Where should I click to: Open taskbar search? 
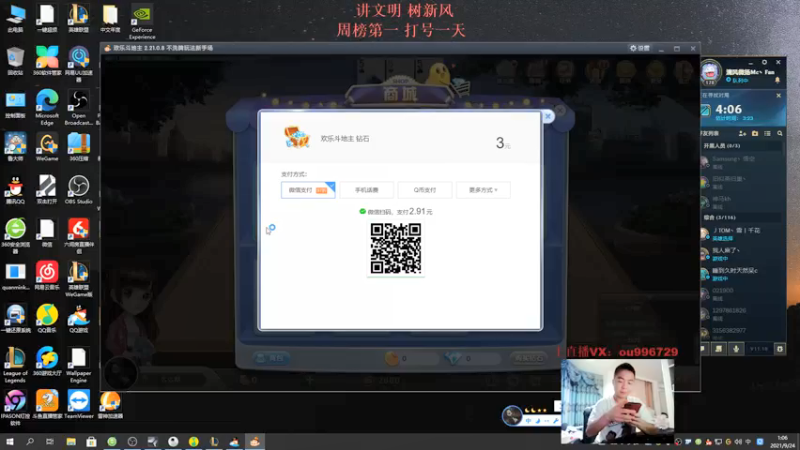pyautogui.click(x=30, y=441)
